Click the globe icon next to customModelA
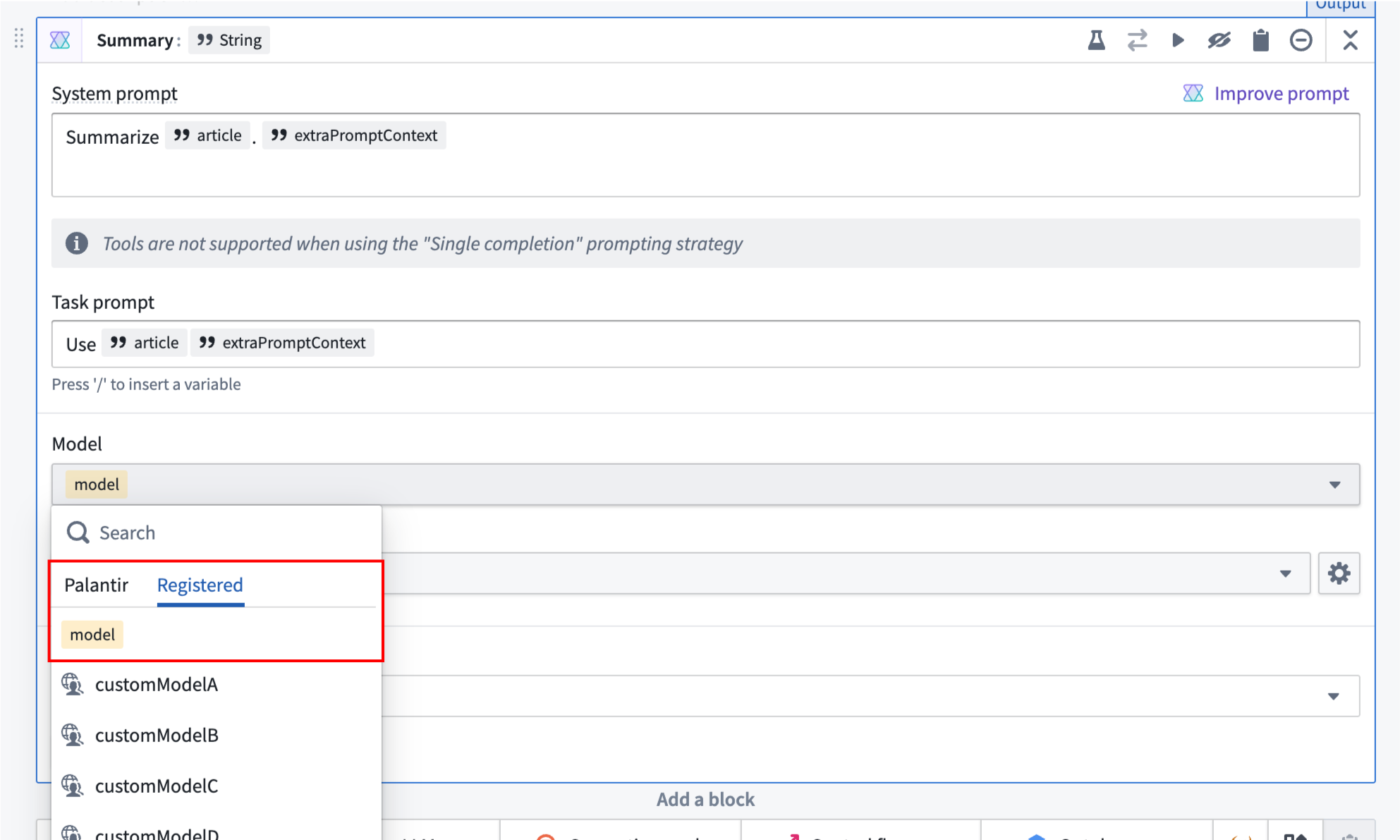This screenshot has height=840, width=1400. (73, 684)
